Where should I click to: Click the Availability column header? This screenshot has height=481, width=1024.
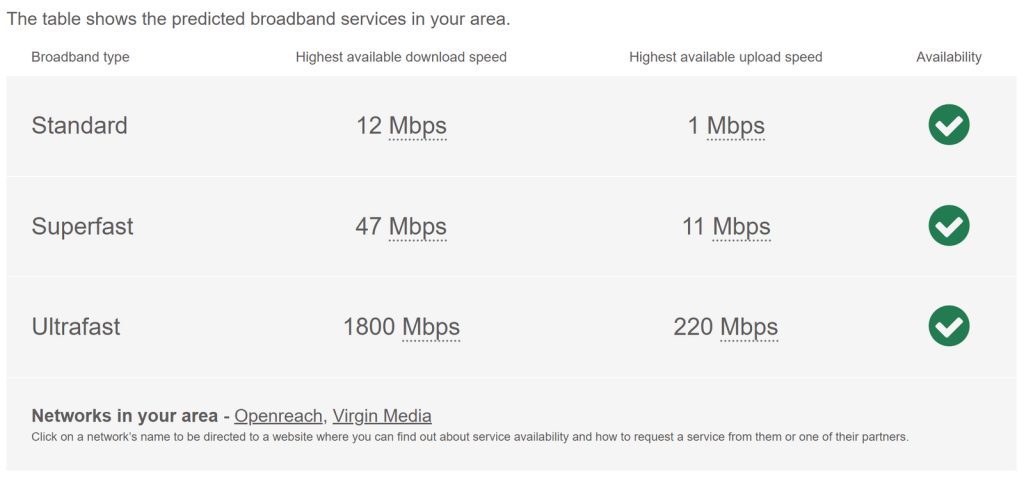point(948,57)
